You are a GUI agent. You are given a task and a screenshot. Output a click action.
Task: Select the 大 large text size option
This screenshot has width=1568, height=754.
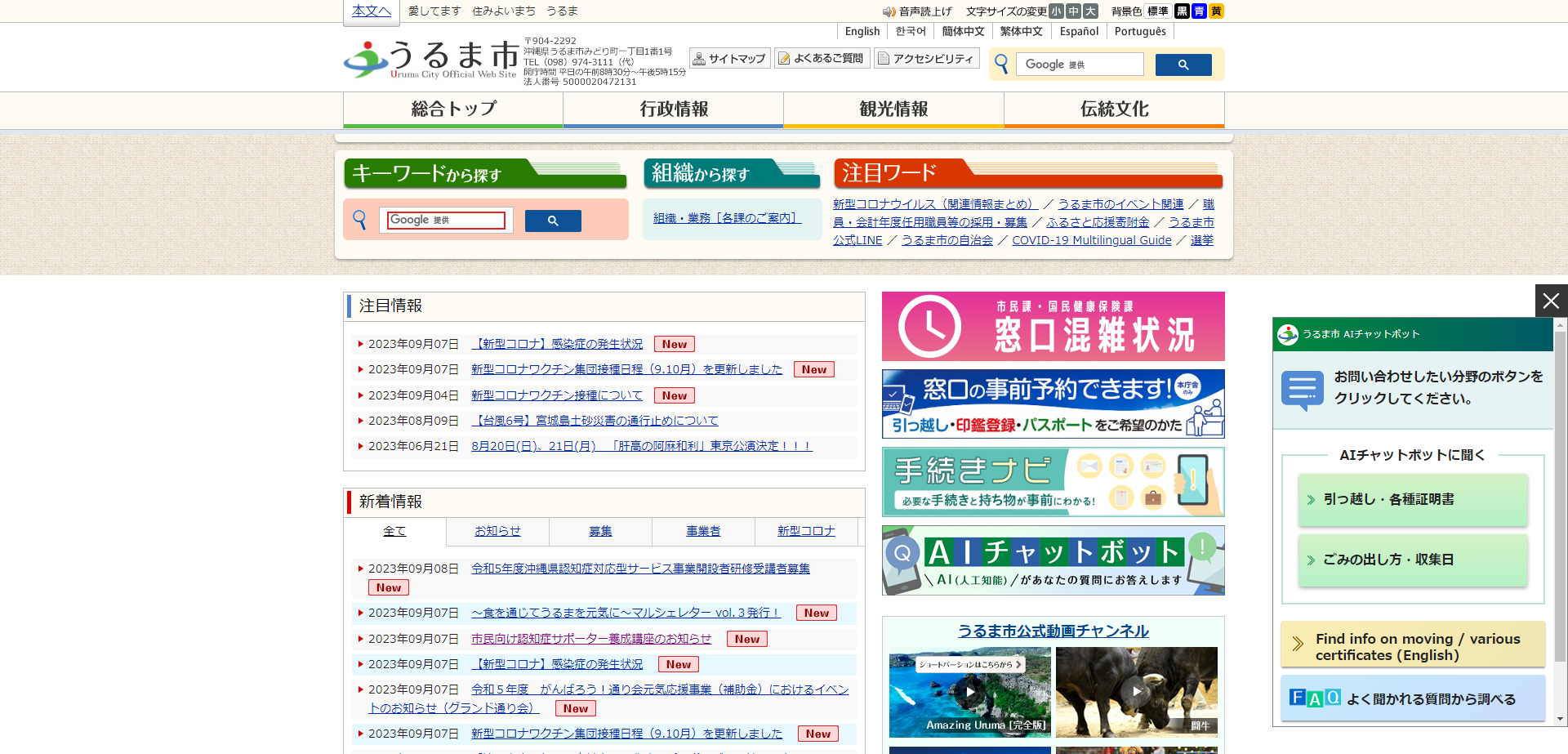[1089, 11]
